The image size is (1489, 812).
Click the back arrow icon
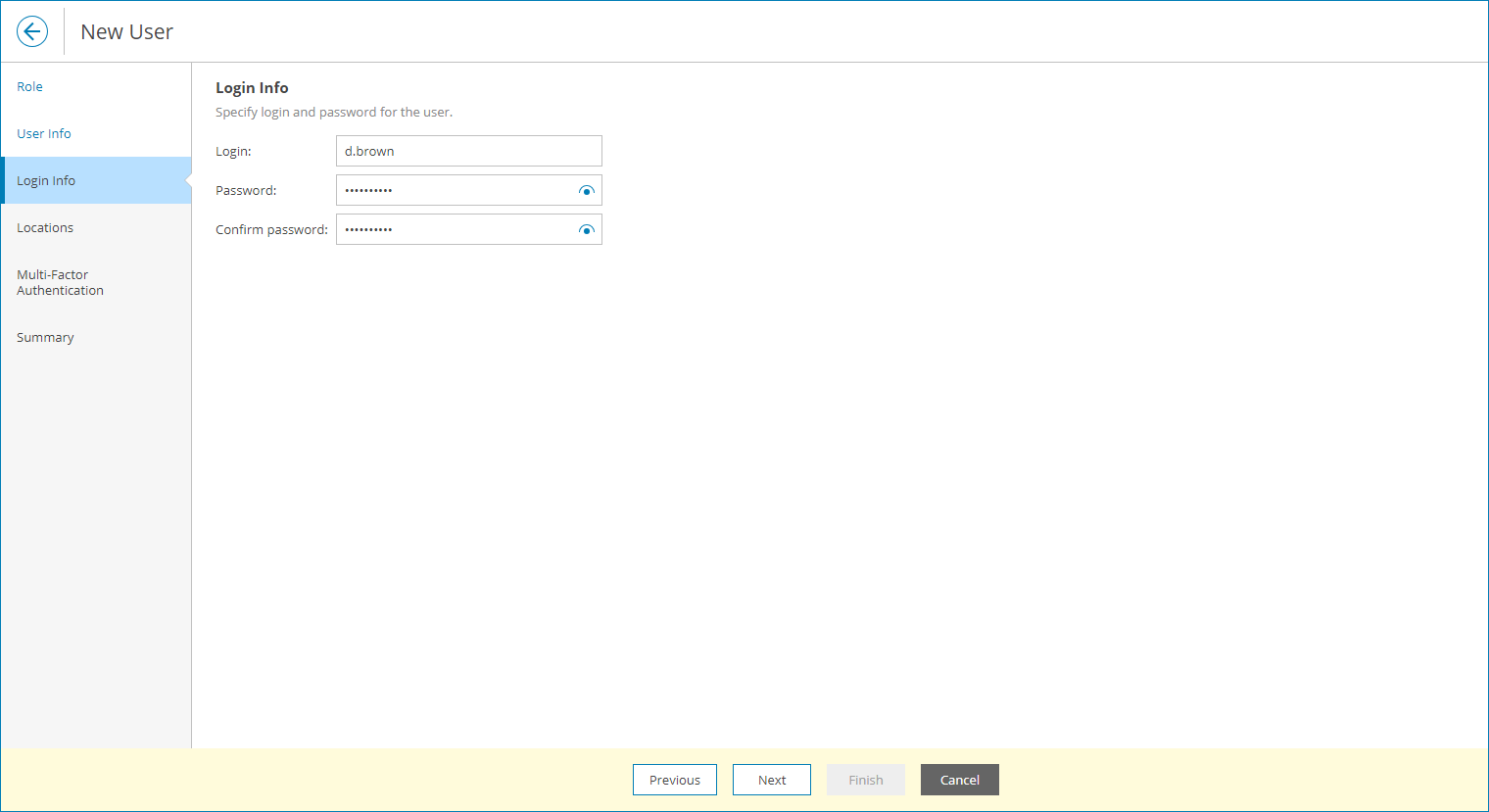pyautogui.click(x=32, y=31)
